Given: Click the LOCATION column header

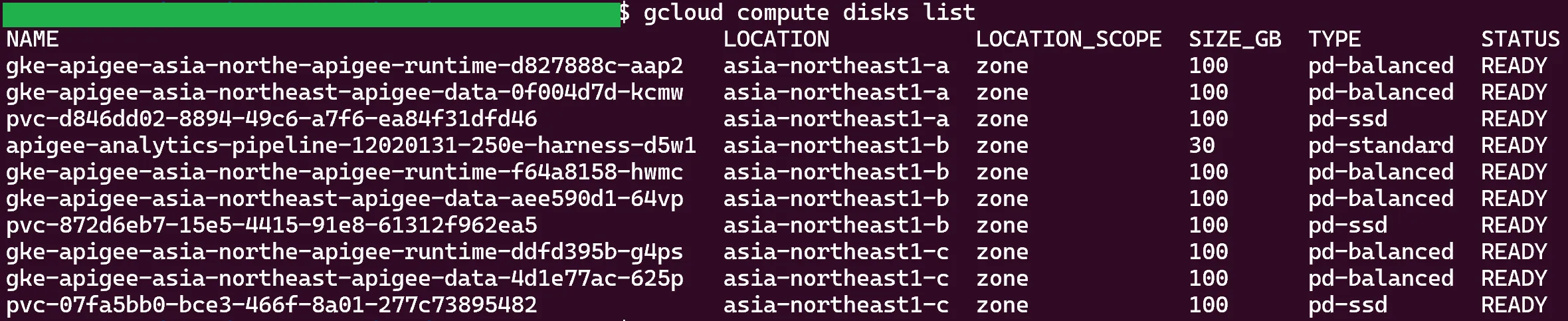Looking at the screenshot, I should [x=776, y=39].
